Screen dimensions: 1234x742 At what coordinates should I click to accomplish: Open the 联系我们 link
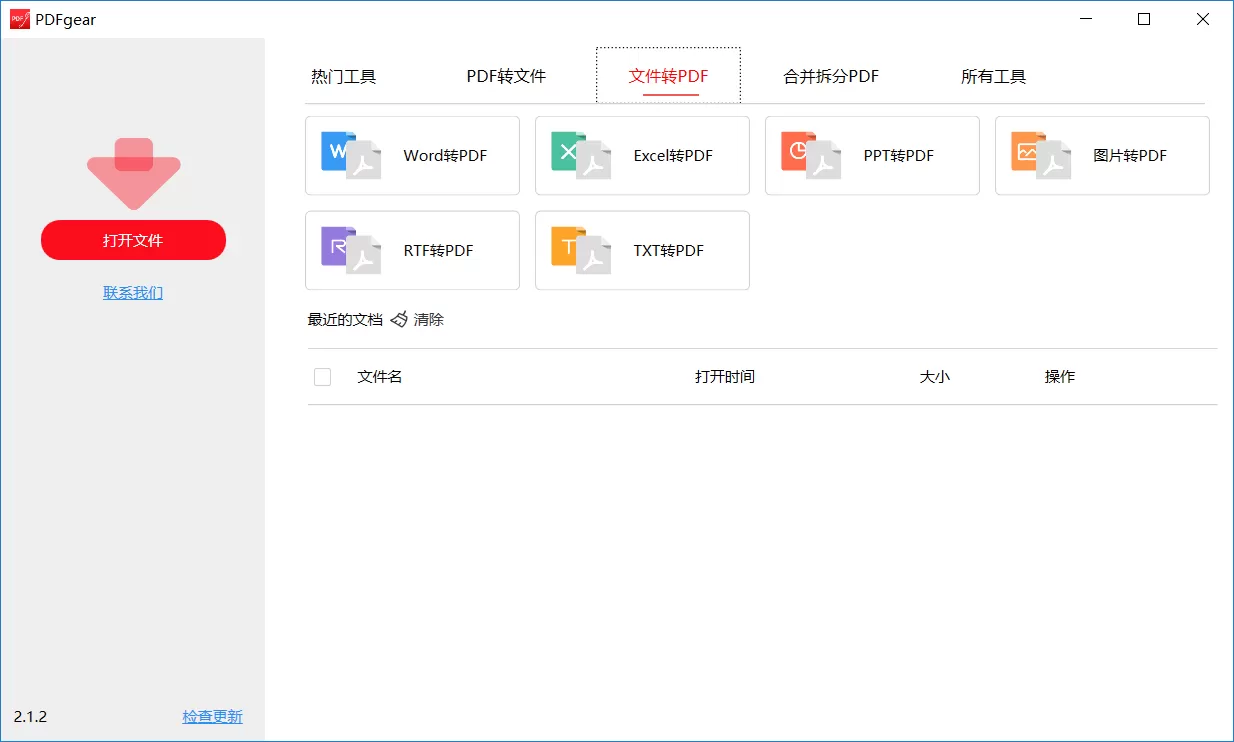point(133,292)
